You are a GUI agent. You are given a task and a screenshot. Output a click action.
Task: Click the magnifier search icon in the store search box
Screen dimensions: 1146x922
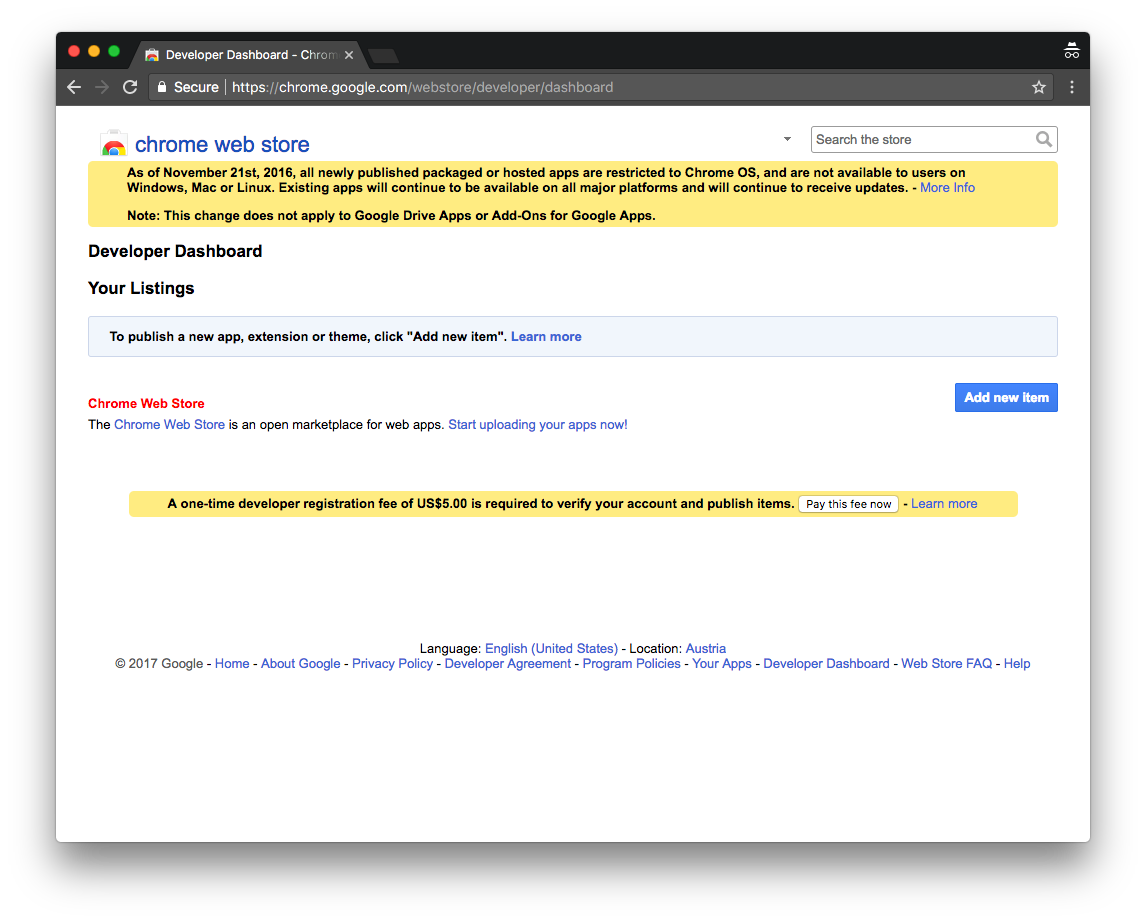1044,139
